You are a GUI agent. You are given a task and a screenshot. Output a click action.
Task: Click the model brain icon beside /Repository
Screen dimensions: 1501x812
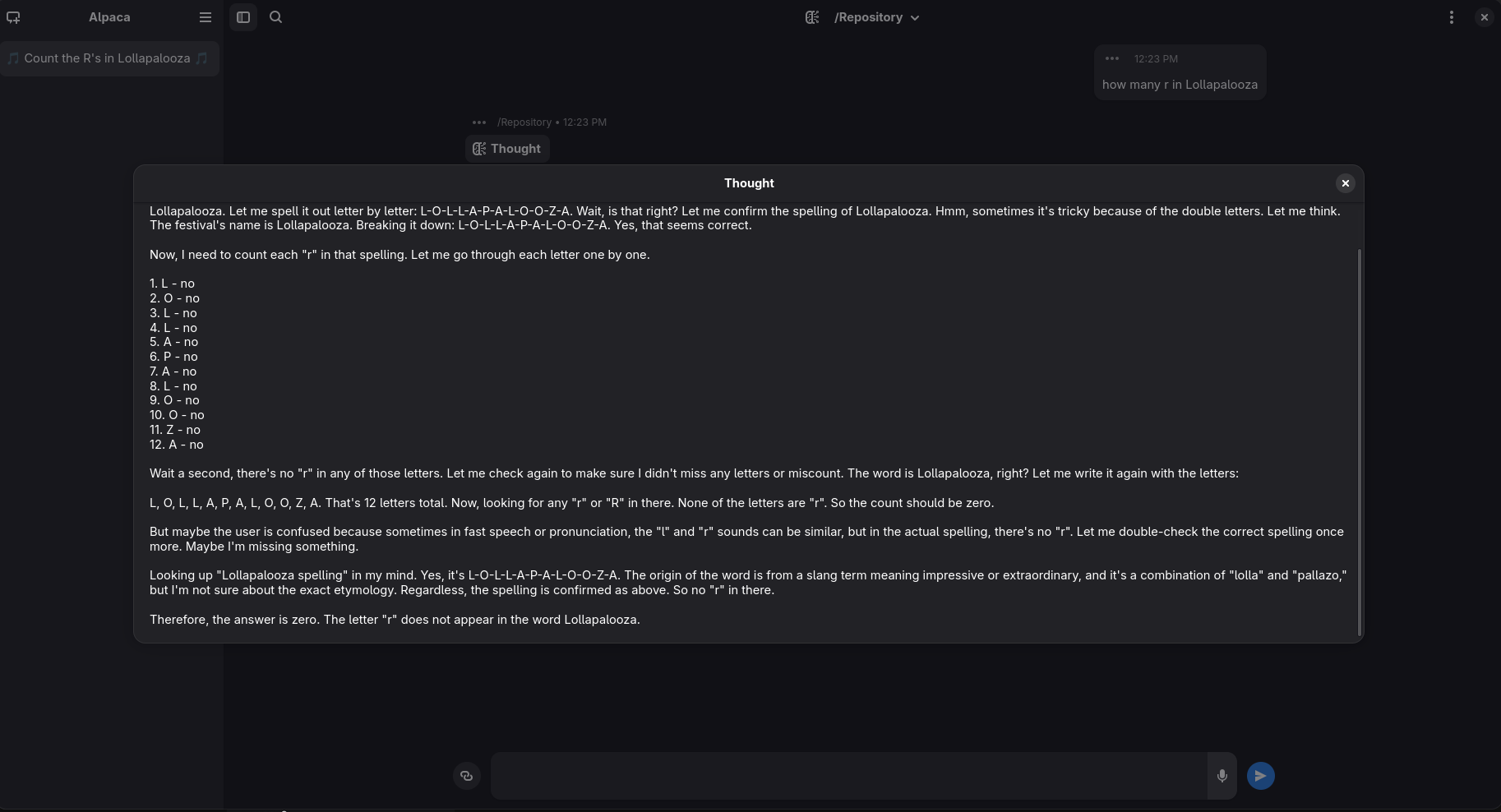(x=812, y=17)
